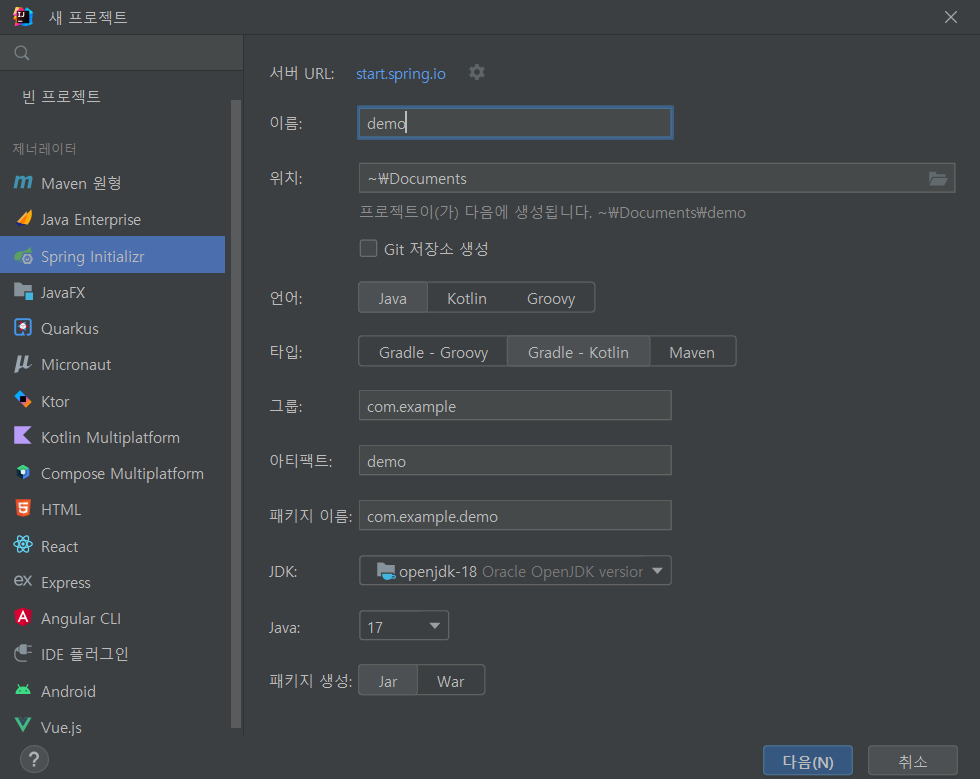Select War packaging
The width and height of the screenshot is (980, 779).
coord(451,681)
